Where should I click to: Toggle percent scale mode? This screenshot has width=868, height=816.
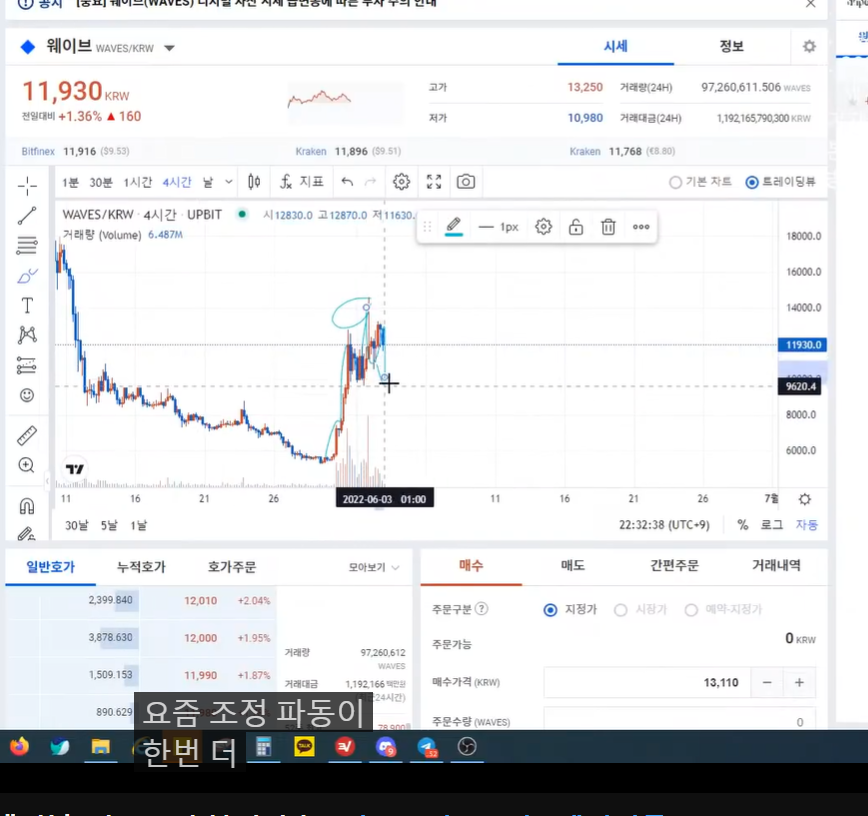coord(743,525)
